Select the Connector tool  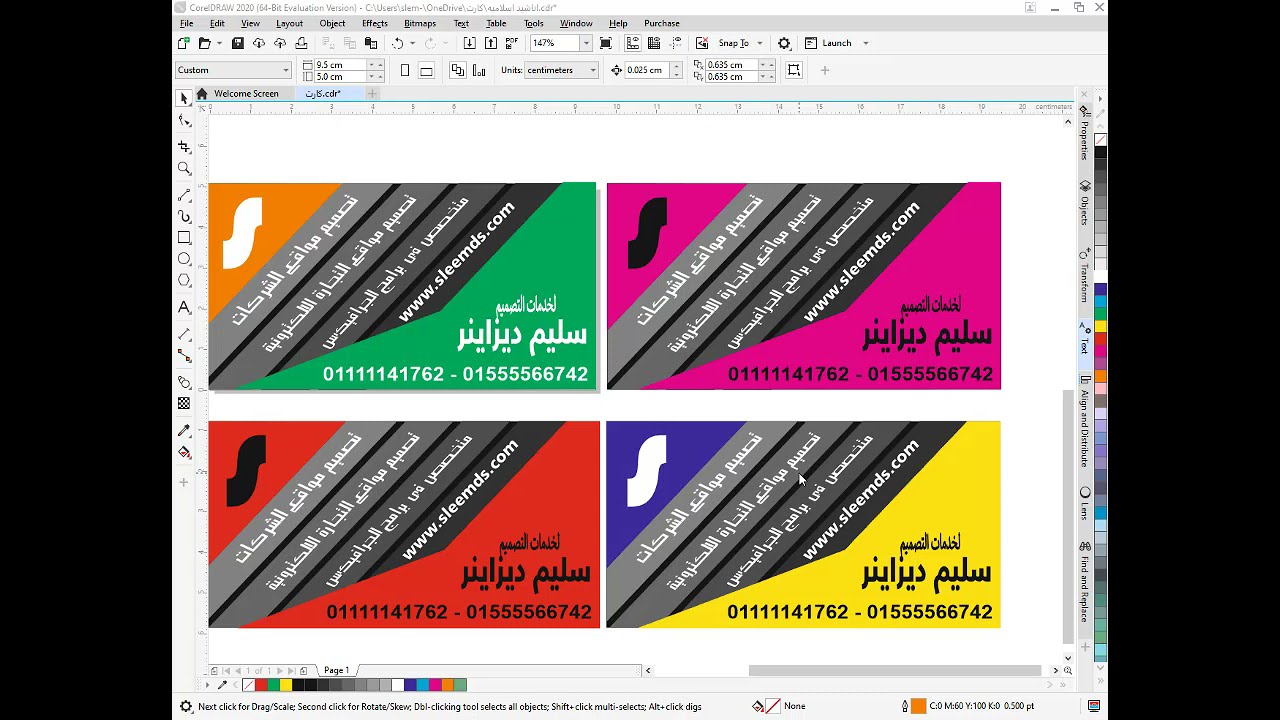coord(184,356)
